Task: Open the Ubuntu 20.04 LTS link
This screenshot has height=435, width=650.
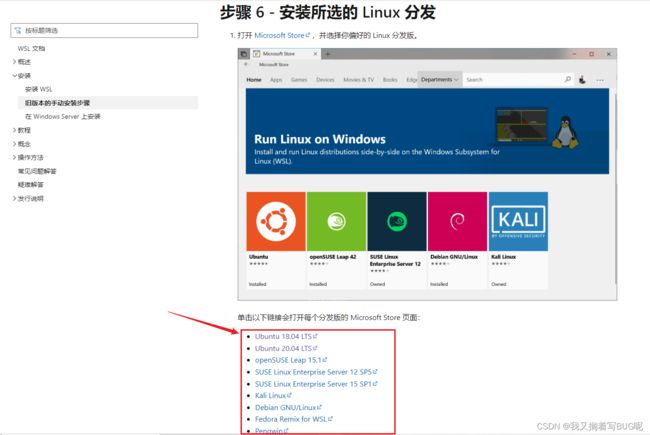Action: point(286,348)
